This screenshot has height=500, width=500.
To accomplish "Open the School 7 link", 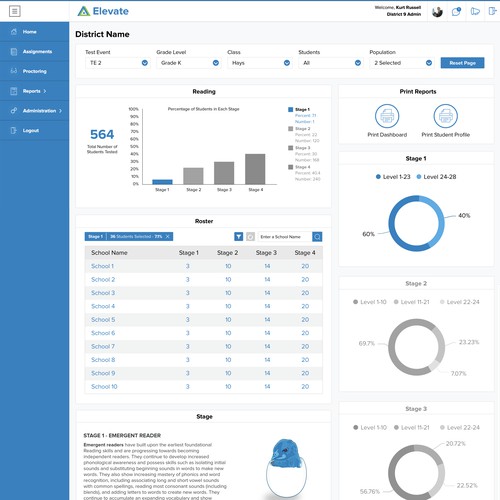I will click(103, 346).
